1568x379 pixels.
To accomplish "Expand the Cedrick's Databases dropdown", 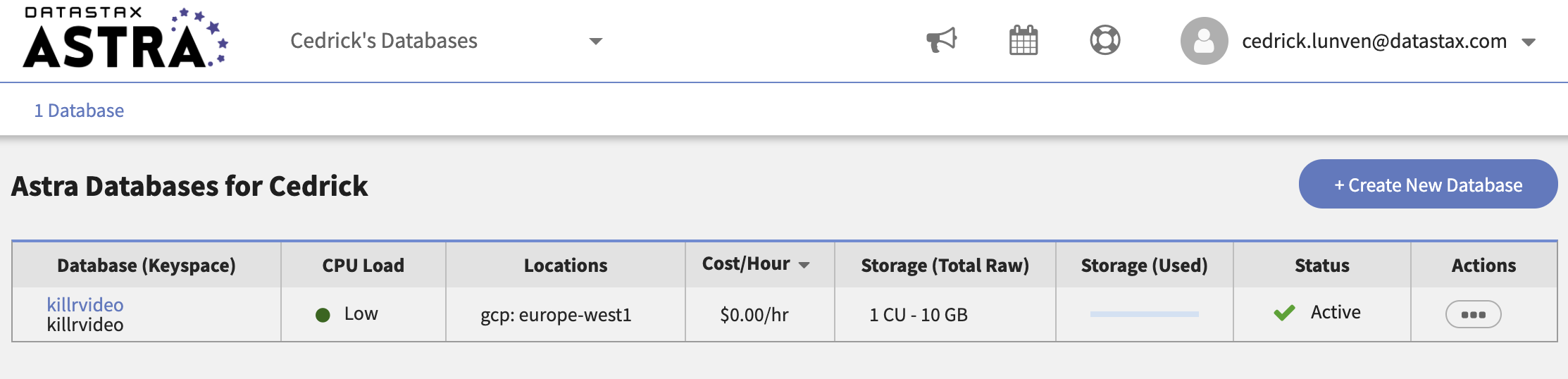I will pos(595,42).
